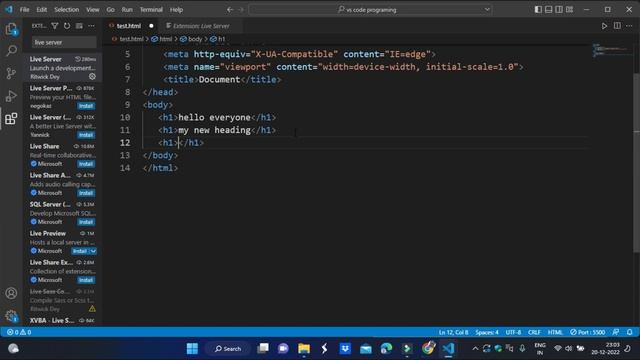Open the Edit menu
The width and height of the screenshot is (640, 360).
42,9
